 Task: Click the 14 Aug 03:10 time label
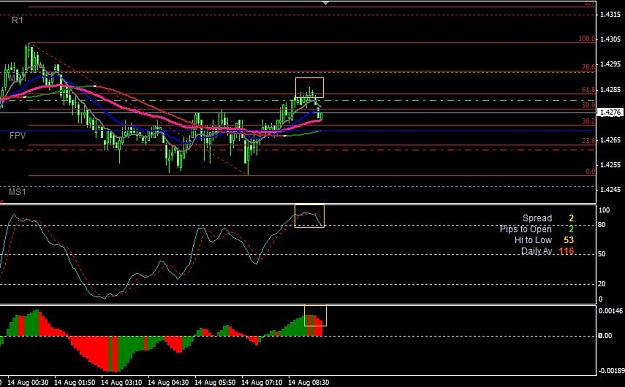pos(121,382)
